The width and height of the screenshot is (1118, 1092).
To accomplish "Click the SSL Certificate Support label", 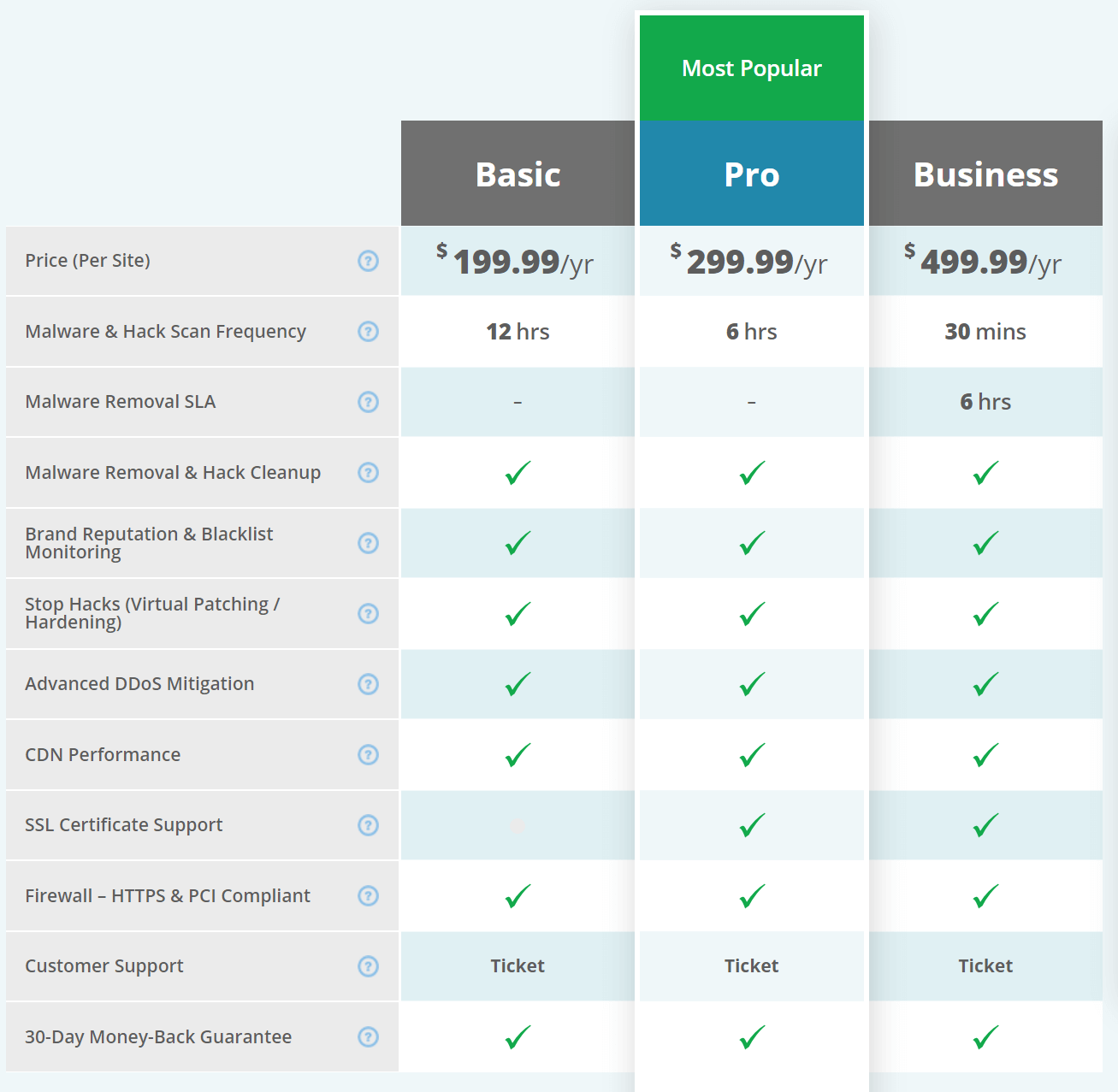I will pos(124,825).
